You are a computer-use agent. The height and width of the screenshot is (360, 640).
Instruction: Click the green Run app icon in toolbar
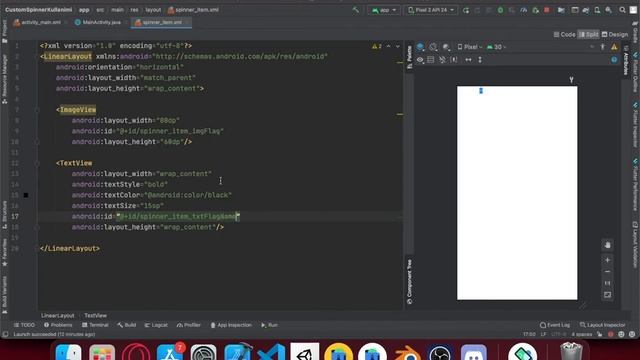[x=466, y=10]
